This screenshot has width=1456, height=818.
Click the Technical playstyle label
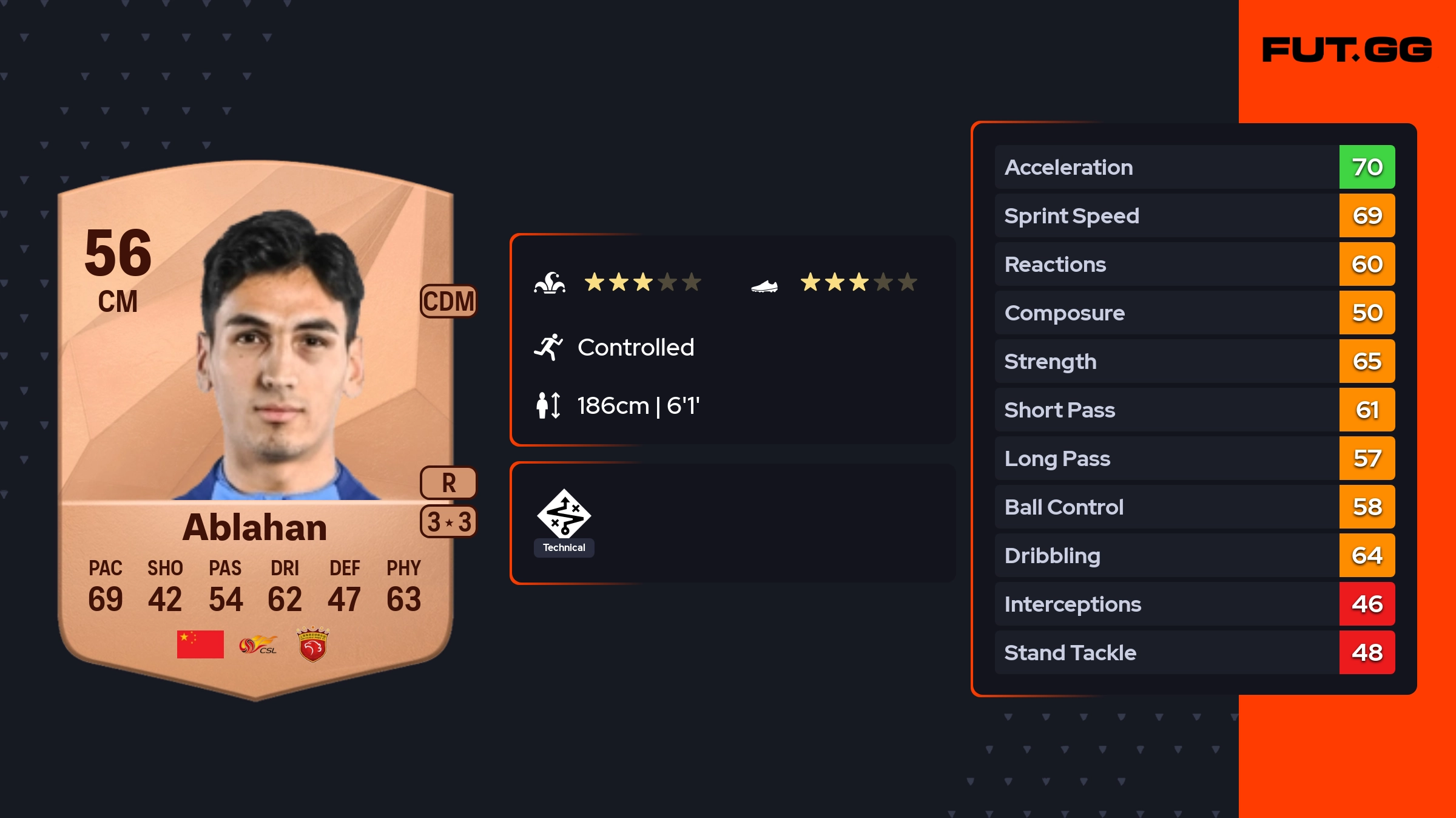[564, 547]
